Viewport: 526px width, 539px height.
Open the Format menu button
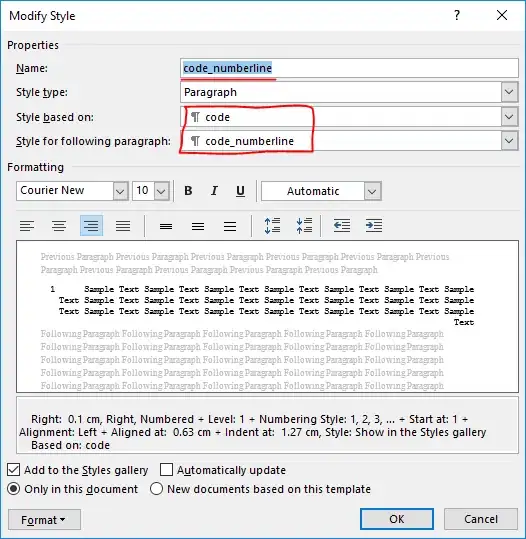44,520
